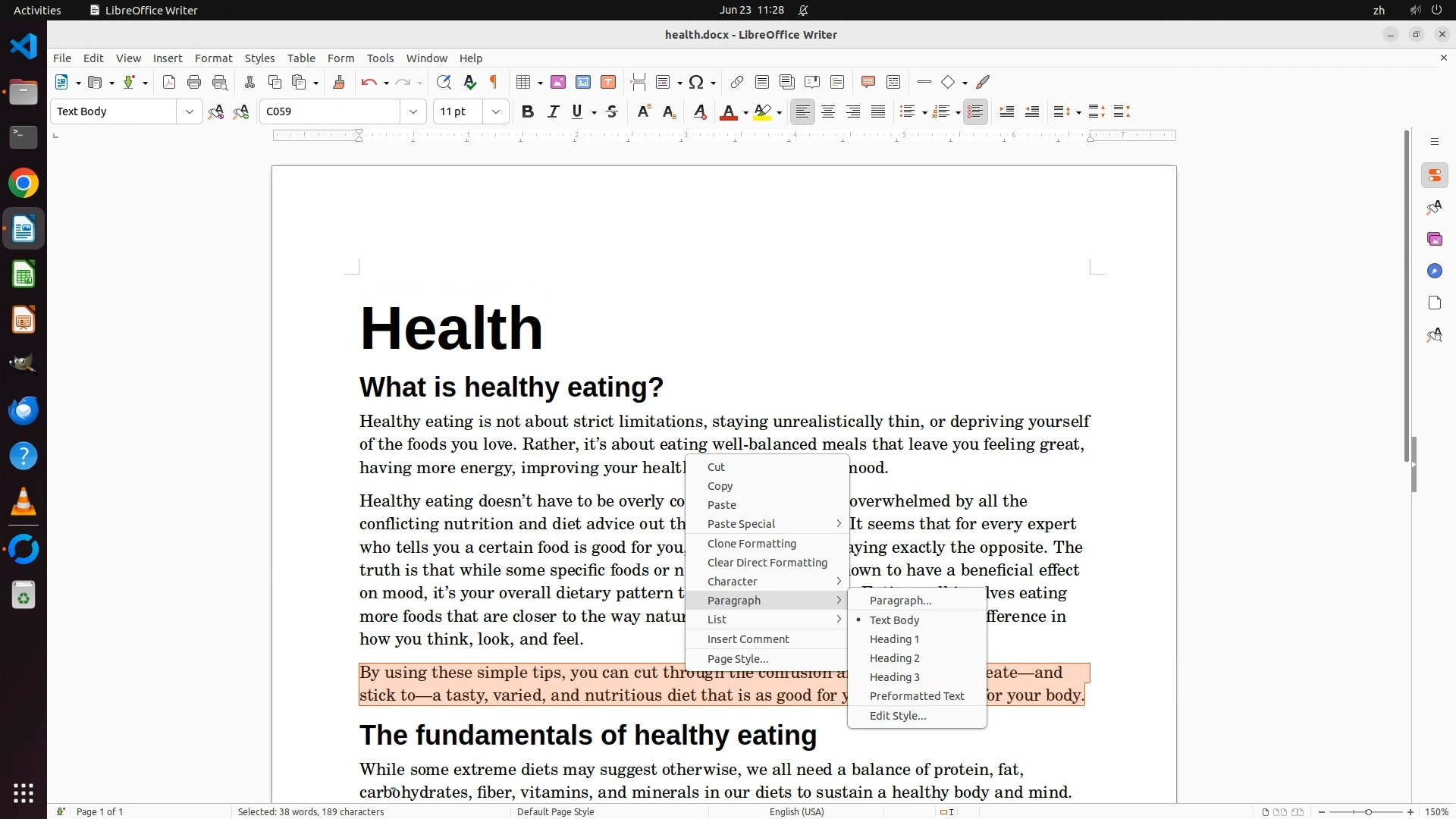Expand the paragraph style dropdown
The height and width of the screenshot is (819, 1456).
coord(189,112)
